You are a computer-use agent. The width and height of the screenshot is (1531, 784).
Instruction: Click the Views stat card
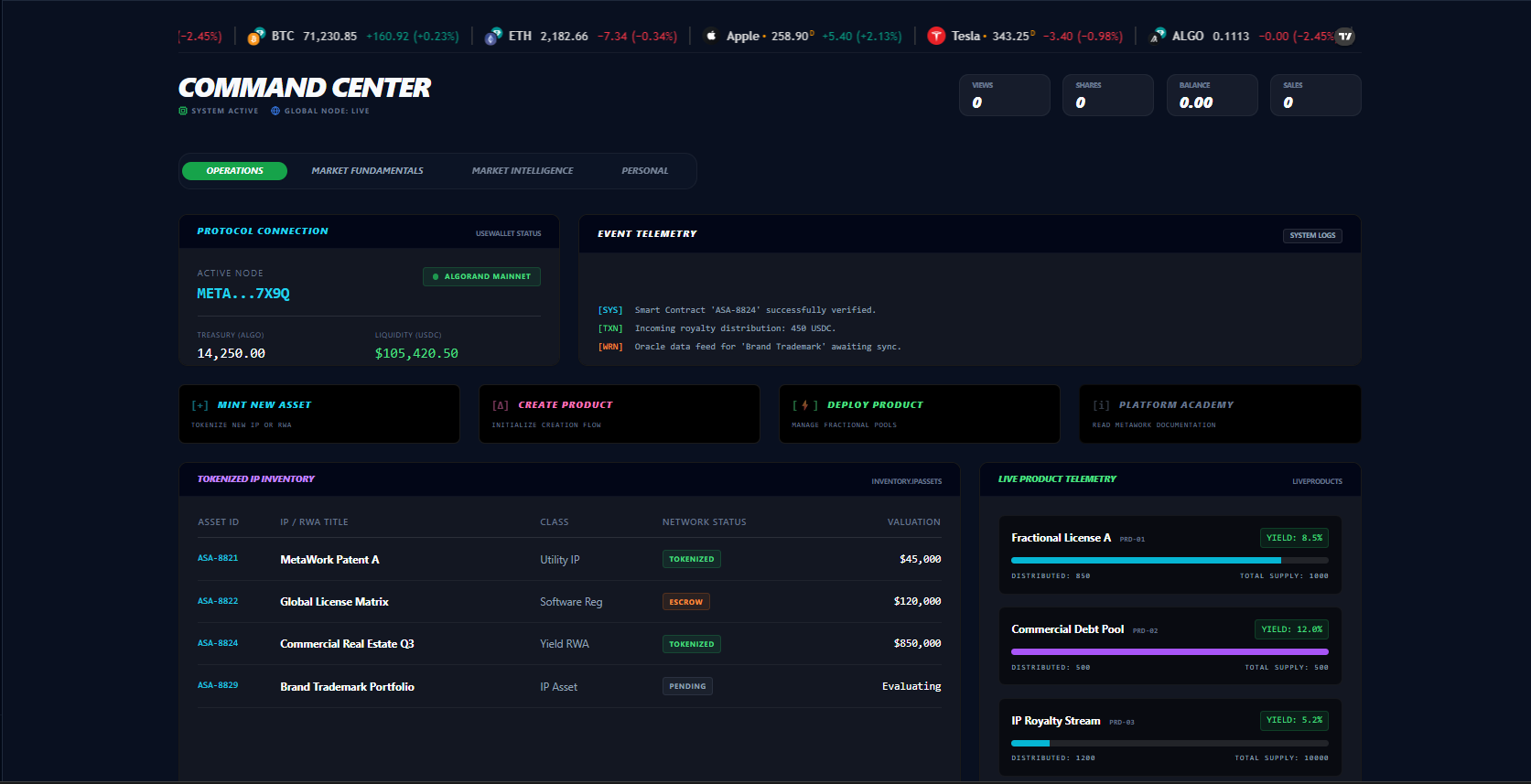(1005, 95)
